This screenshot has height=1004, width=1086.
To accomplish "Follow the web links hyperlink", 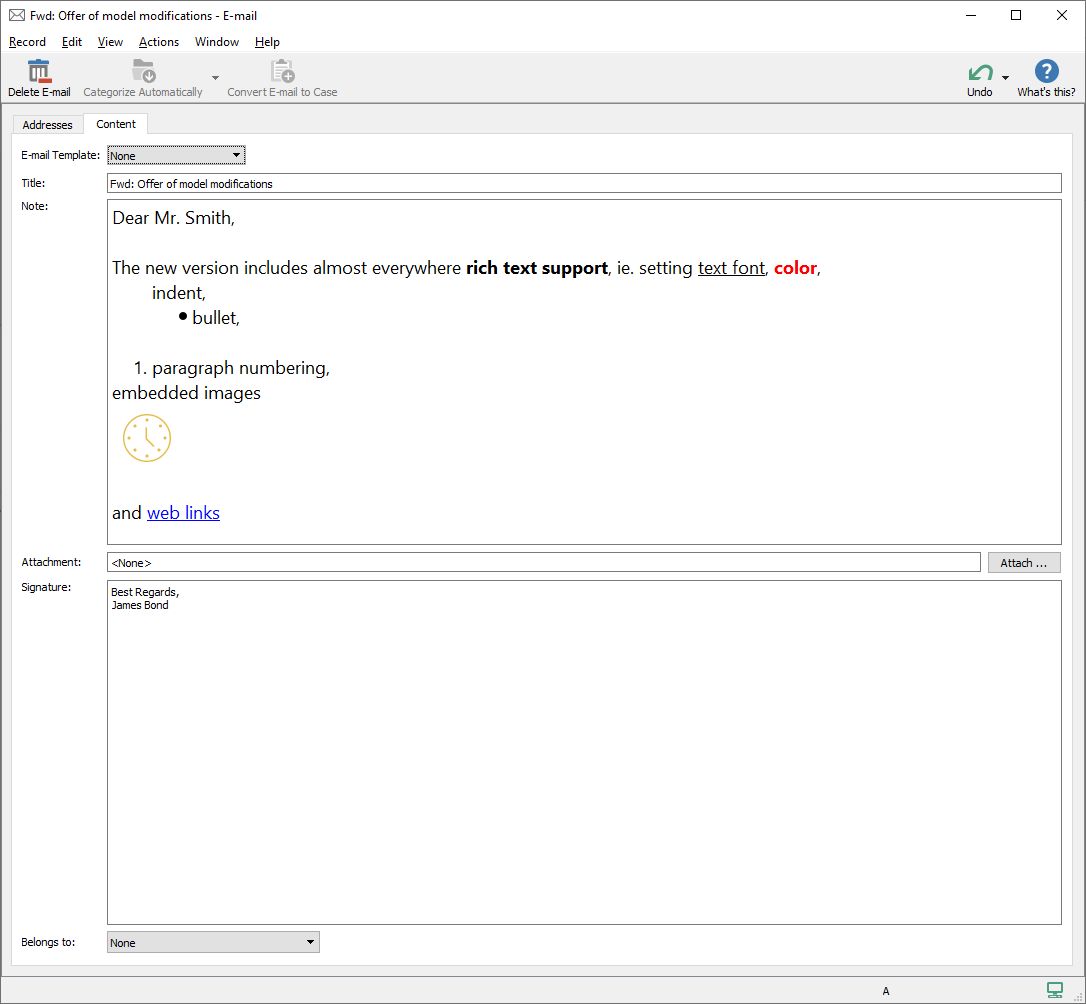I will click(x=183, y=513).
